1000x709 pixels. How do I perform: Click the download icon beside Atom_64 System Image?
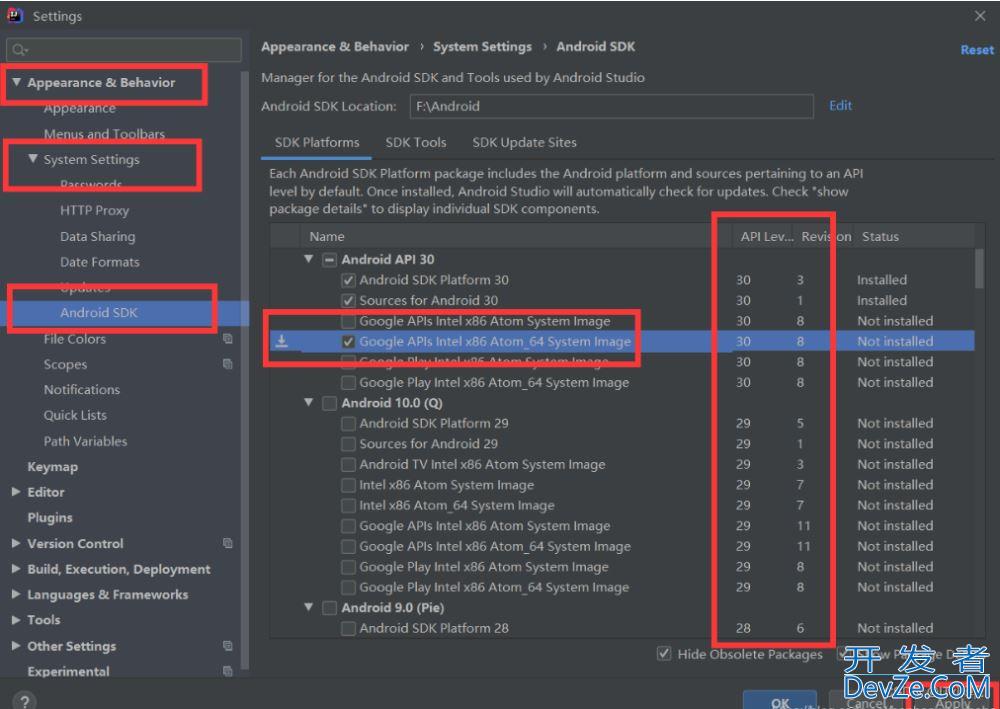pos(281,342)
